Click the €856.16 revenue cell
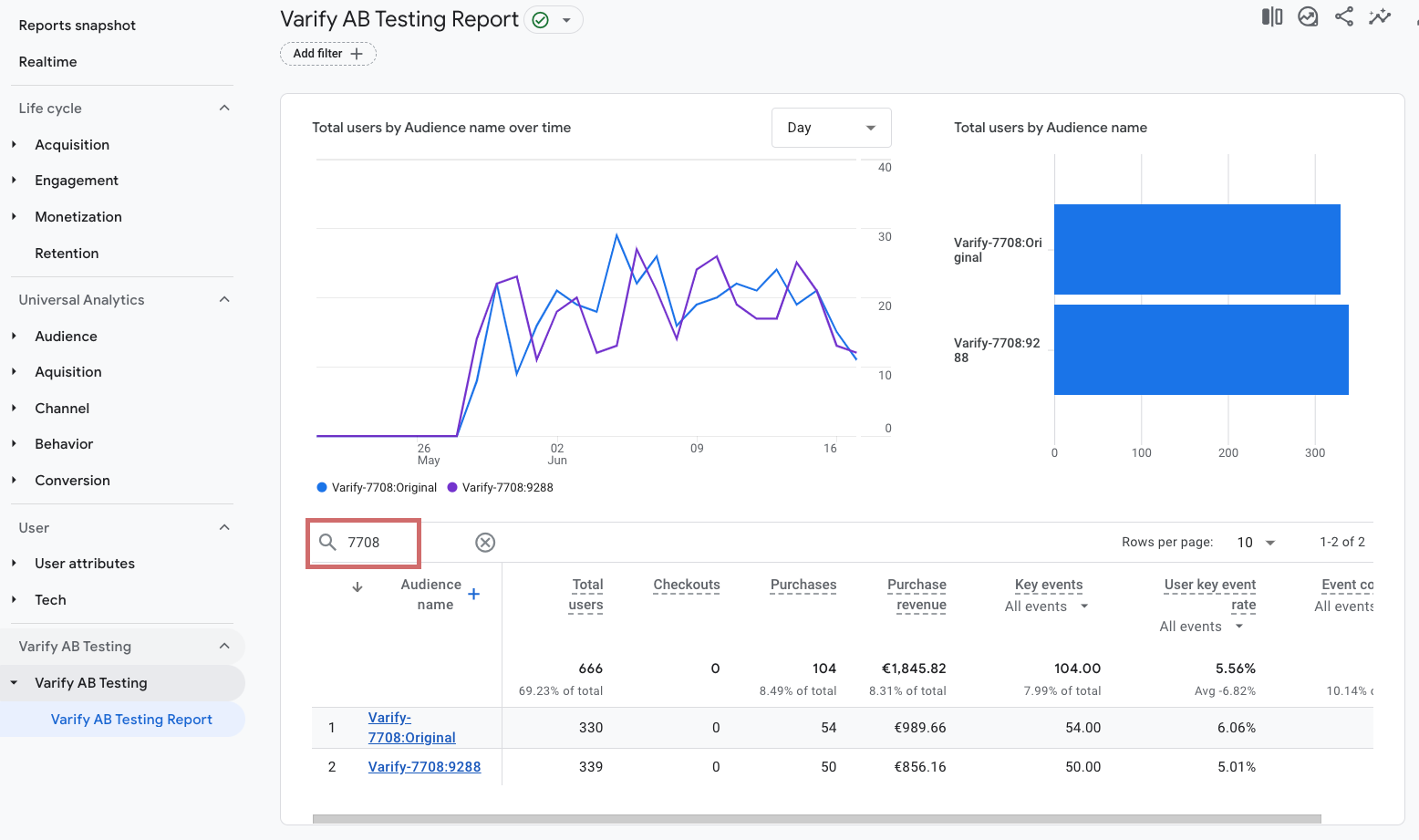1419x840 pixels. click(x=920, y=767)
